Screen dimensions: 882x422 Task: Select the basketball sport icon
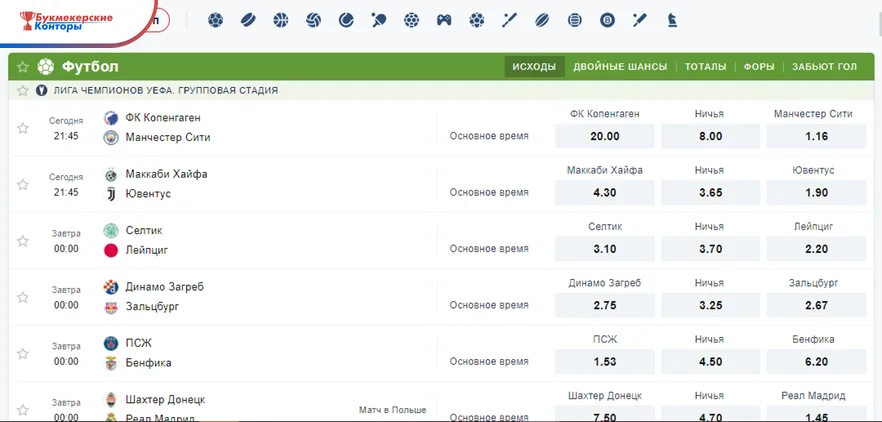coord(280,20)
